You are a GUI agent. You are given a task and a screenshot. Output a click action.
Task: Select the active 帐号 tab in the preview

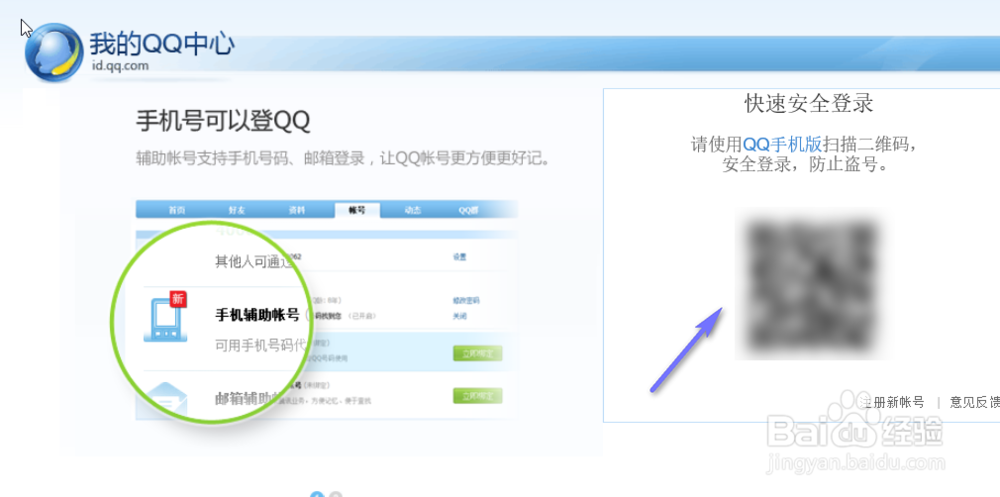[357, 210]
